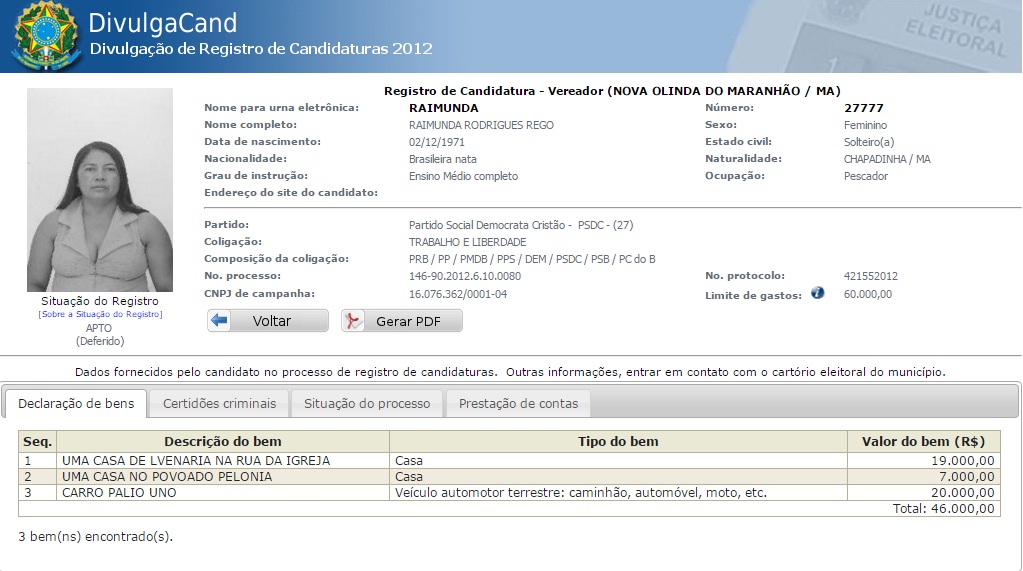Screen dimensions: 1023x571
Task: Click candidate number 27777
Action: (864, 108)
